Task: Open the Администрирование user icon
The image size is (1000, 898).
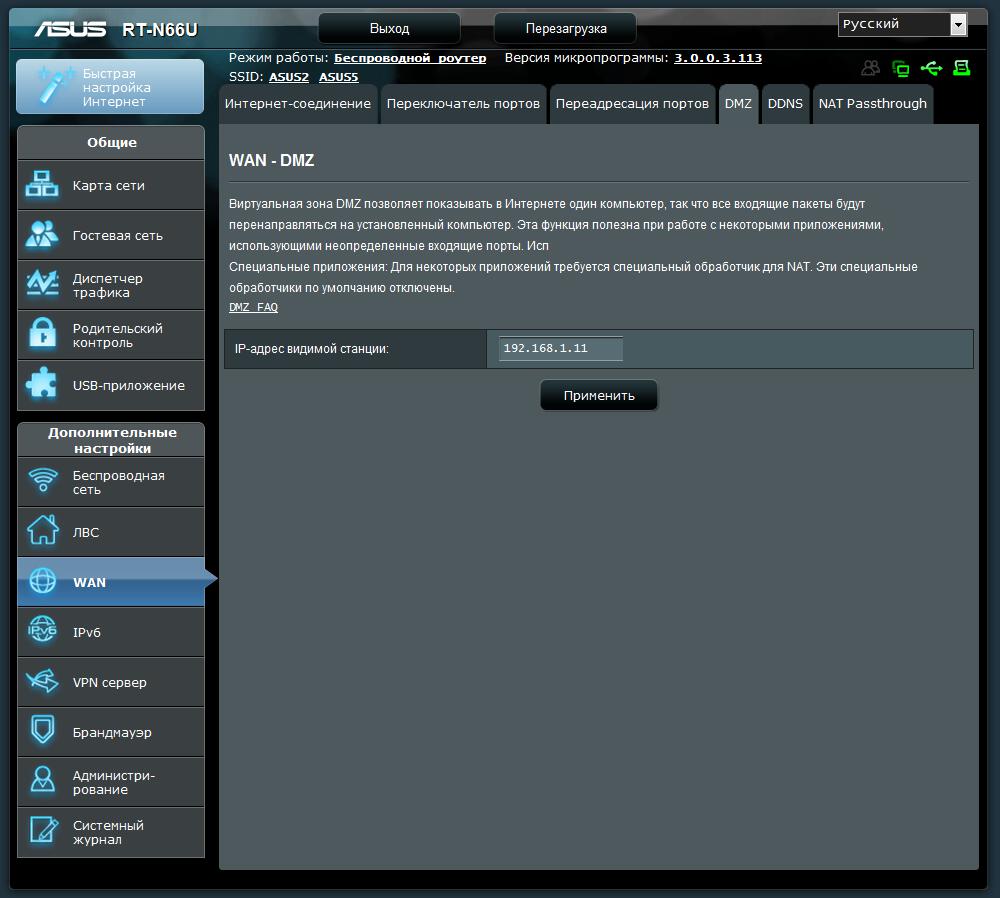Action: point(43,780)
